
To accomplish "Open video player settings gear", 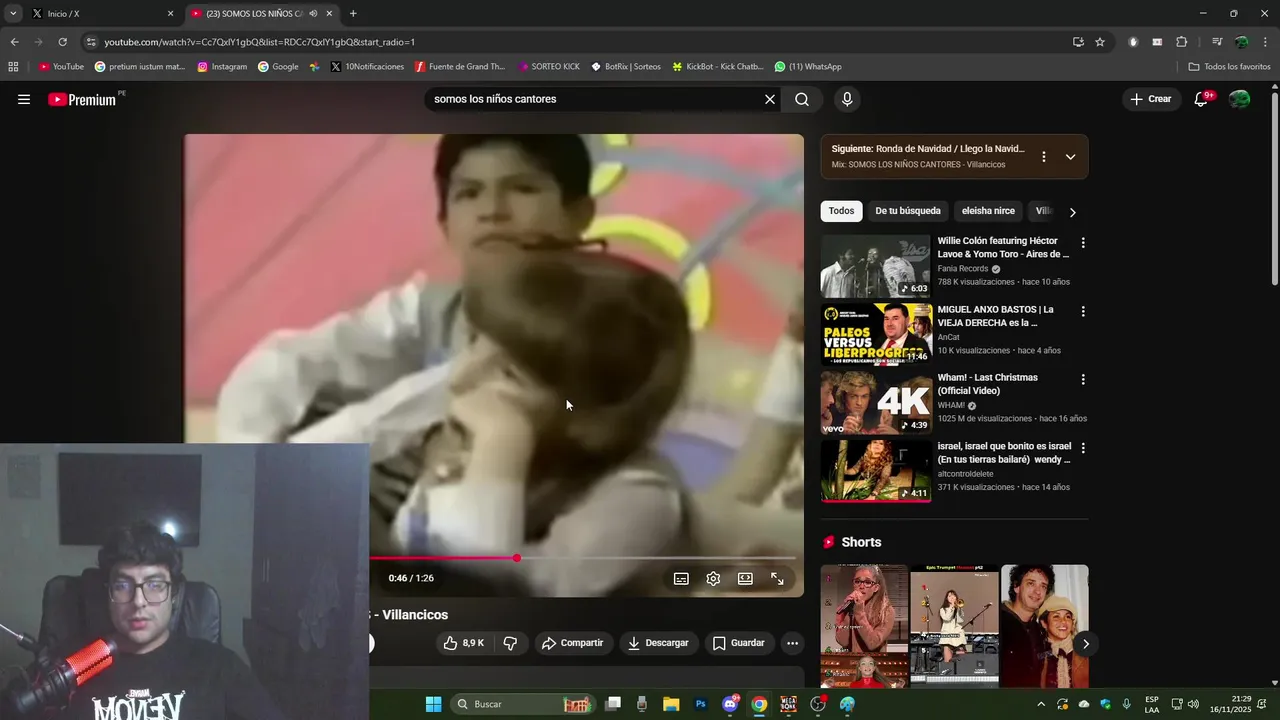I will pyautogui.click(x=713, y=578).
